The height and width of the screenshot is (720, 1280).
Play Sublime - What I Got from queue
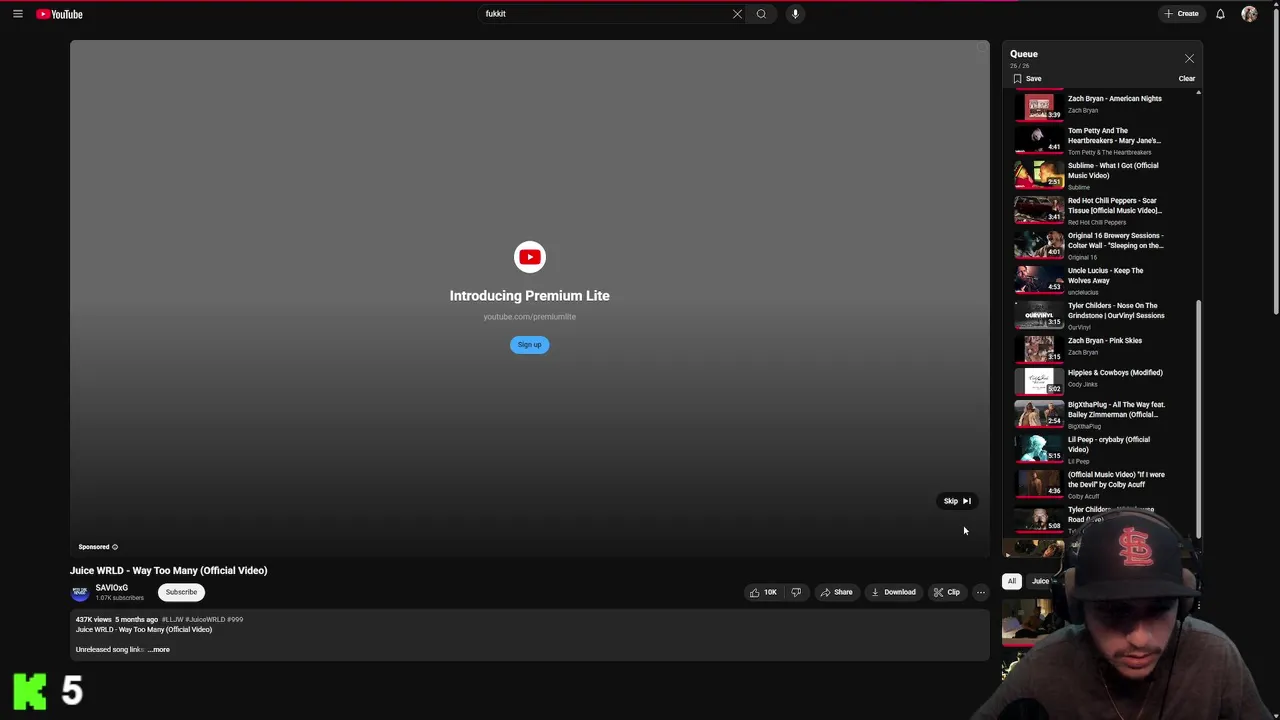pos(1103,175)
